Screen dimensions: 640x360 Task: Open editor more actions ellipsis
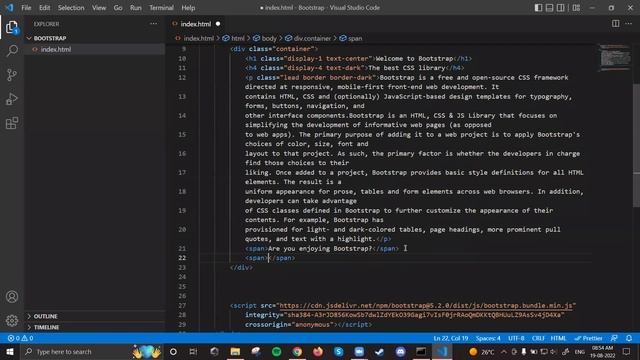(x=629, y=24)
